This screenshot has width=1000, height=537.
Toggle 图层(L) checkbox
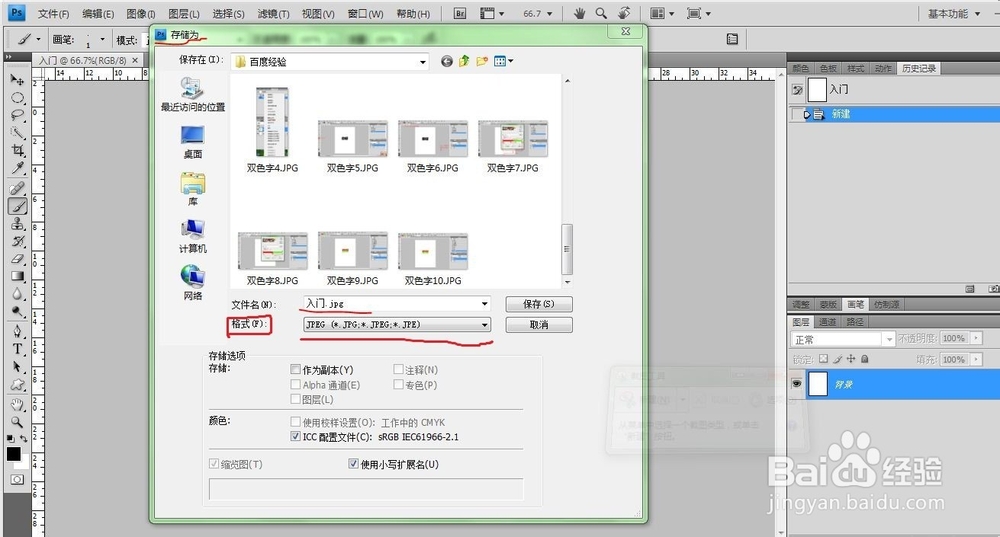[x=295, y=399]
